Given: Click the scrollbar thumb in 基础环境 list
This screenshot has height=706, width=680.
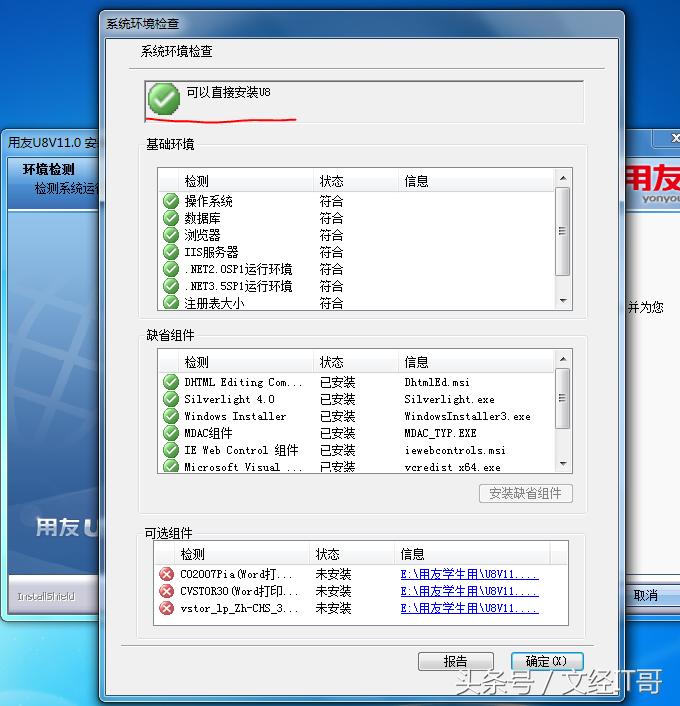Looking at the screenshot, I should tap(562, 231).
